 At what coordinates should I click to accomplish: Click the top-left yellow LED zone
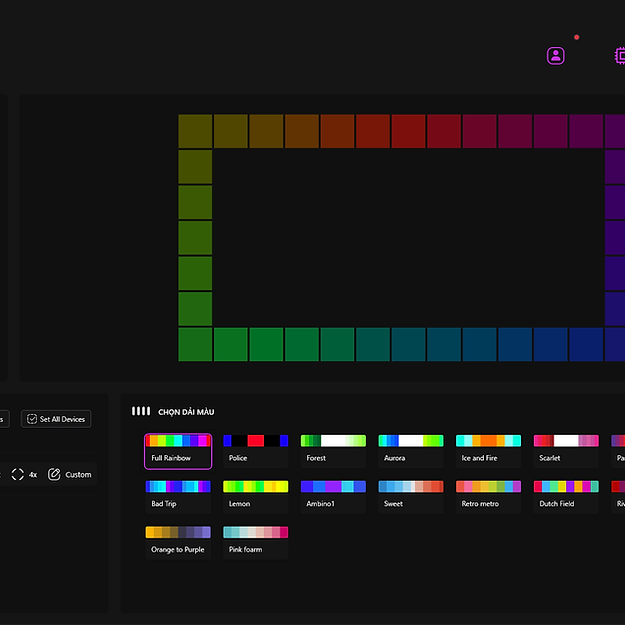195,131
